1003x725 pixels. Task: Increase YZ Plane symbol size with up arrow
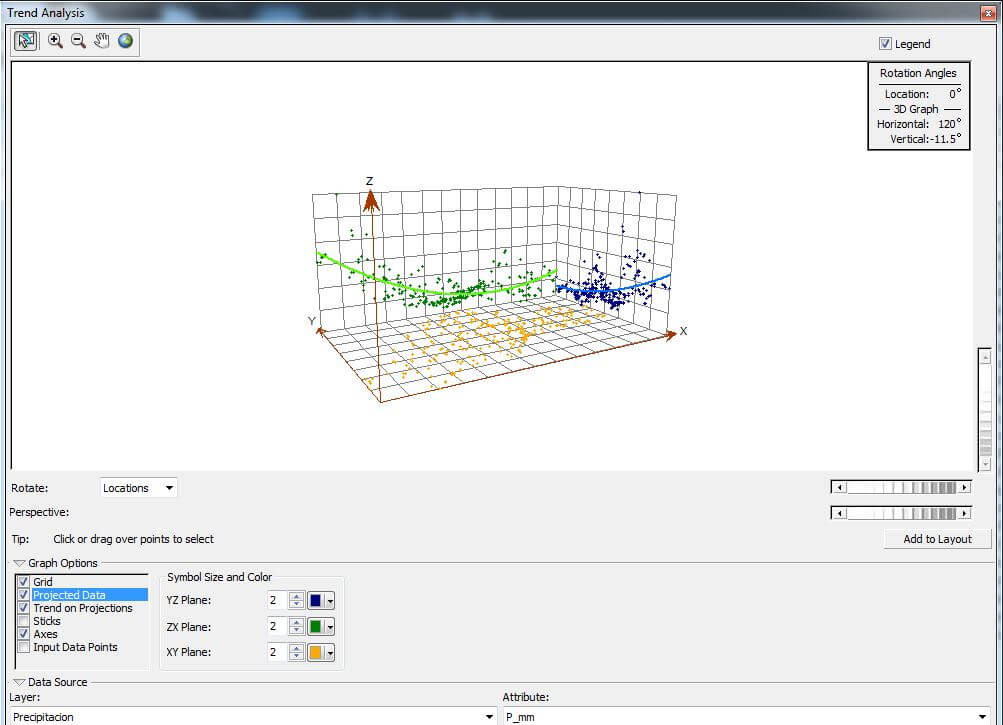pos(296,596)
